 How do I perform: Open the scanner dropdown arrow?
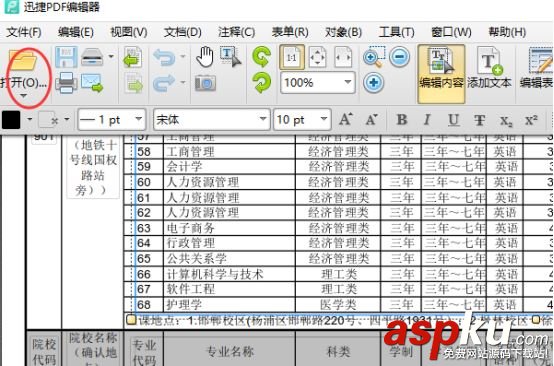(x=111, y=56)
